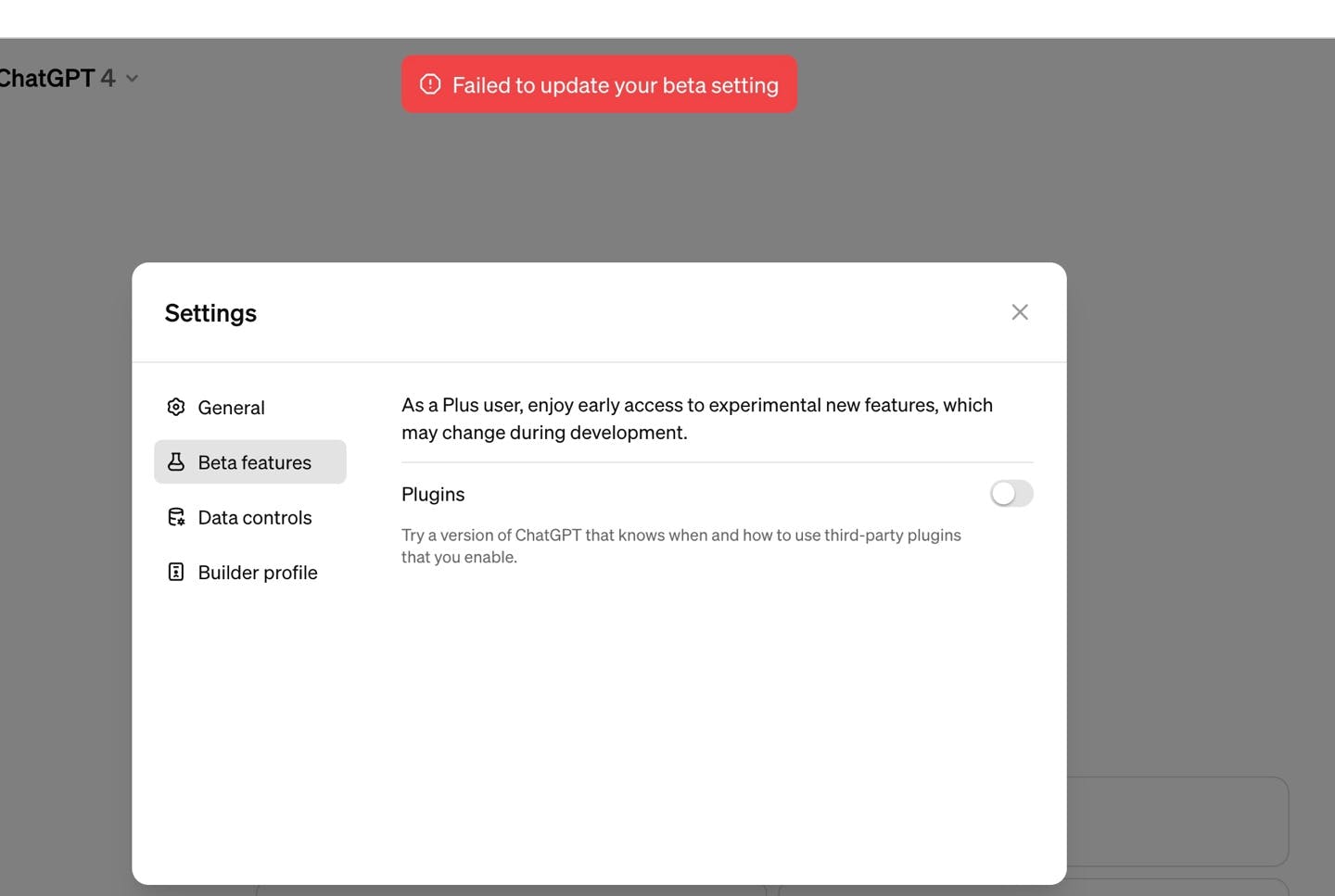
Task: Open the Data controls tab
Action: (x=250, y=517)
